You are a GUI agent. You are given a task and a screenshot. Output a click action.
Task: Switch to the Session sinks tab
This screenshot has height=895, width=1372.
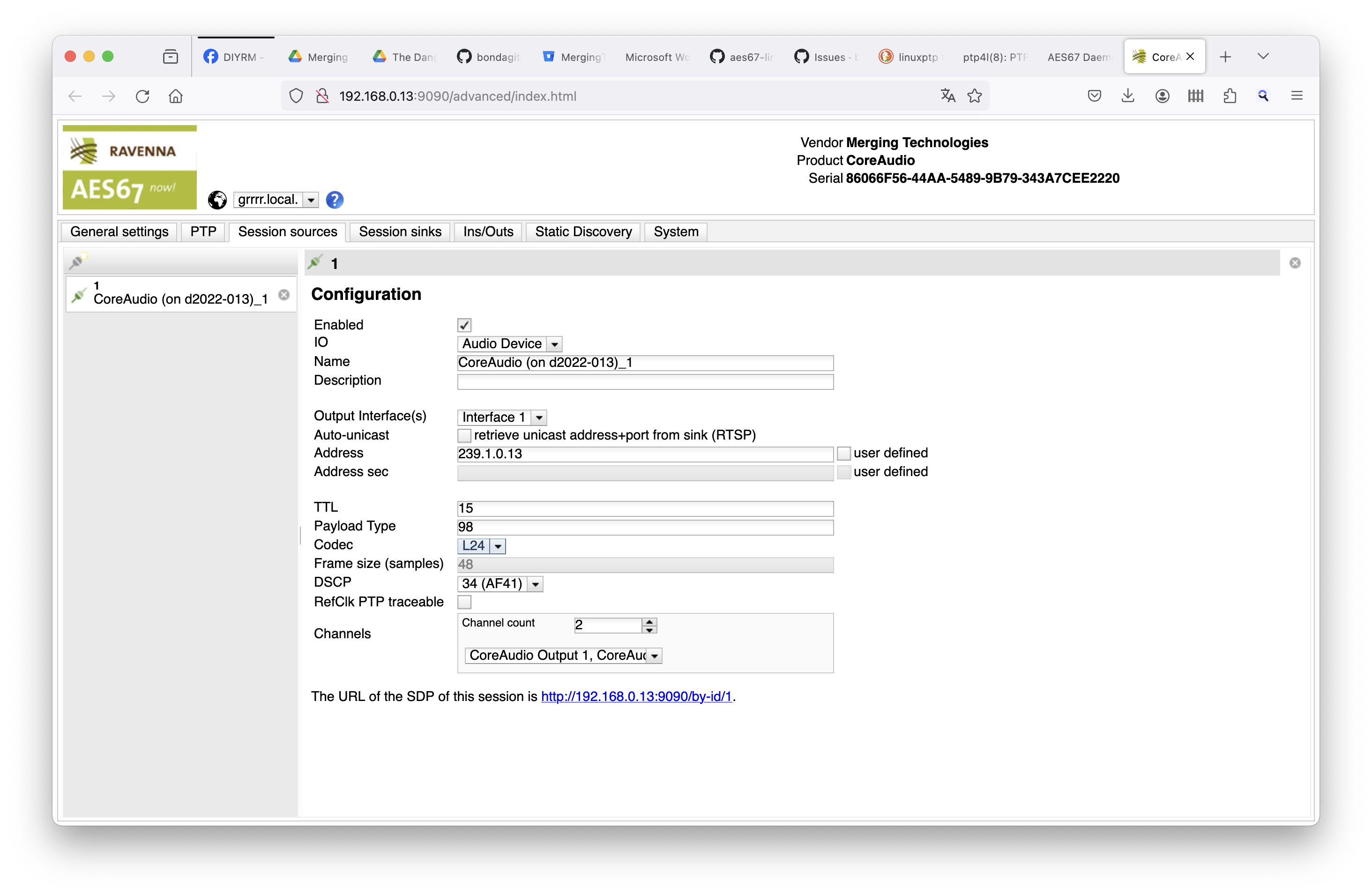click(x=400, y=231)
